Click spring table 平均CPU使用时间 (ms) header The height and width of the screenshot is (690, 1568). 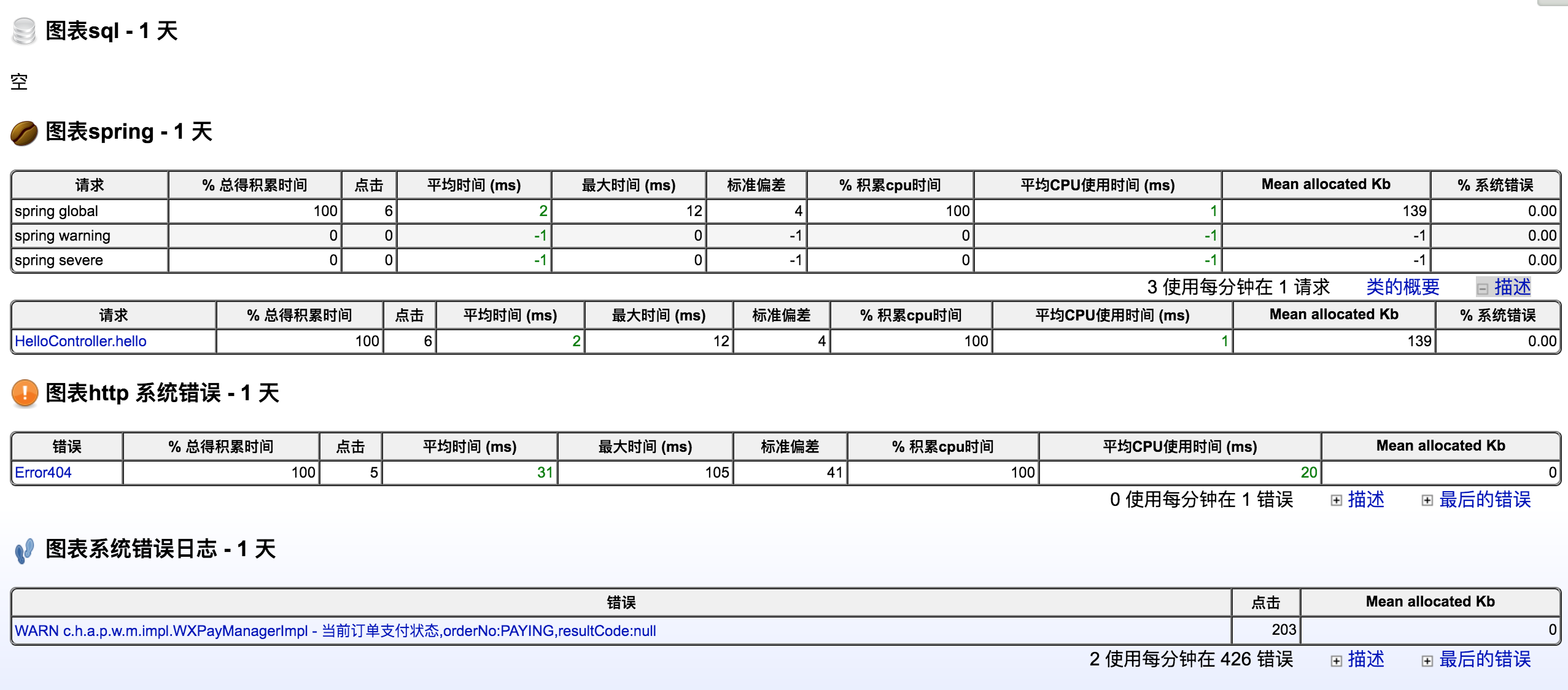pyautogui.click(x=1098, y=185)
